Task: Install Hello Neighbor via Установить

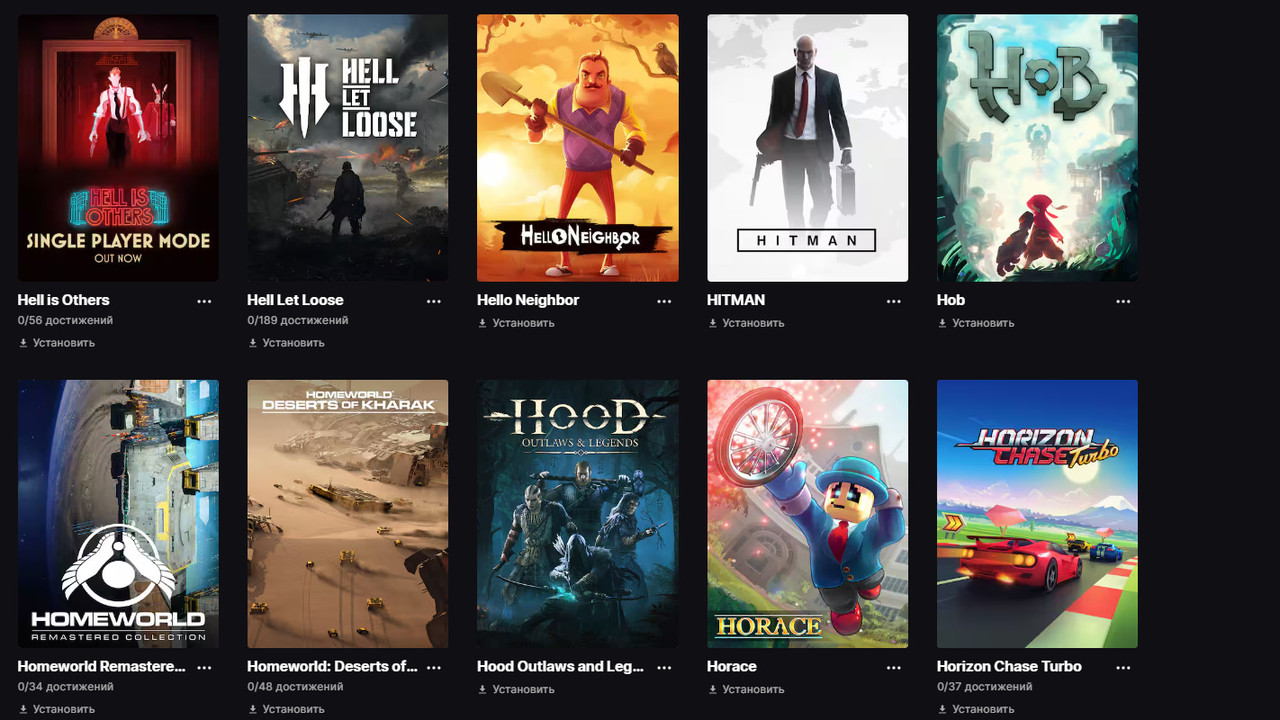Action: (x=516, y=323)
